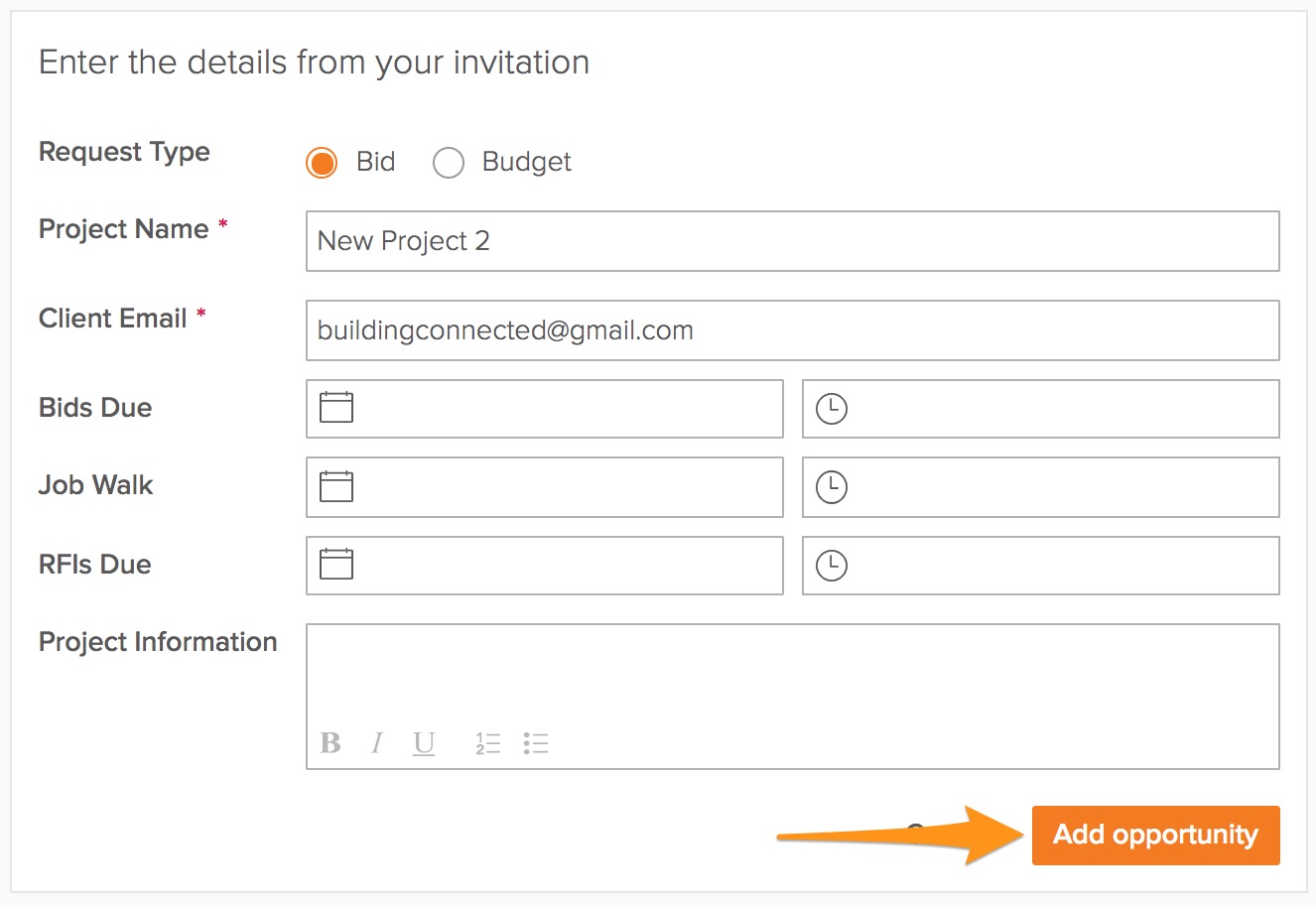This screenshot has height=905, width=1316.
Task: Toggle bold formatting in Project Information
Action: click(330, 742)
